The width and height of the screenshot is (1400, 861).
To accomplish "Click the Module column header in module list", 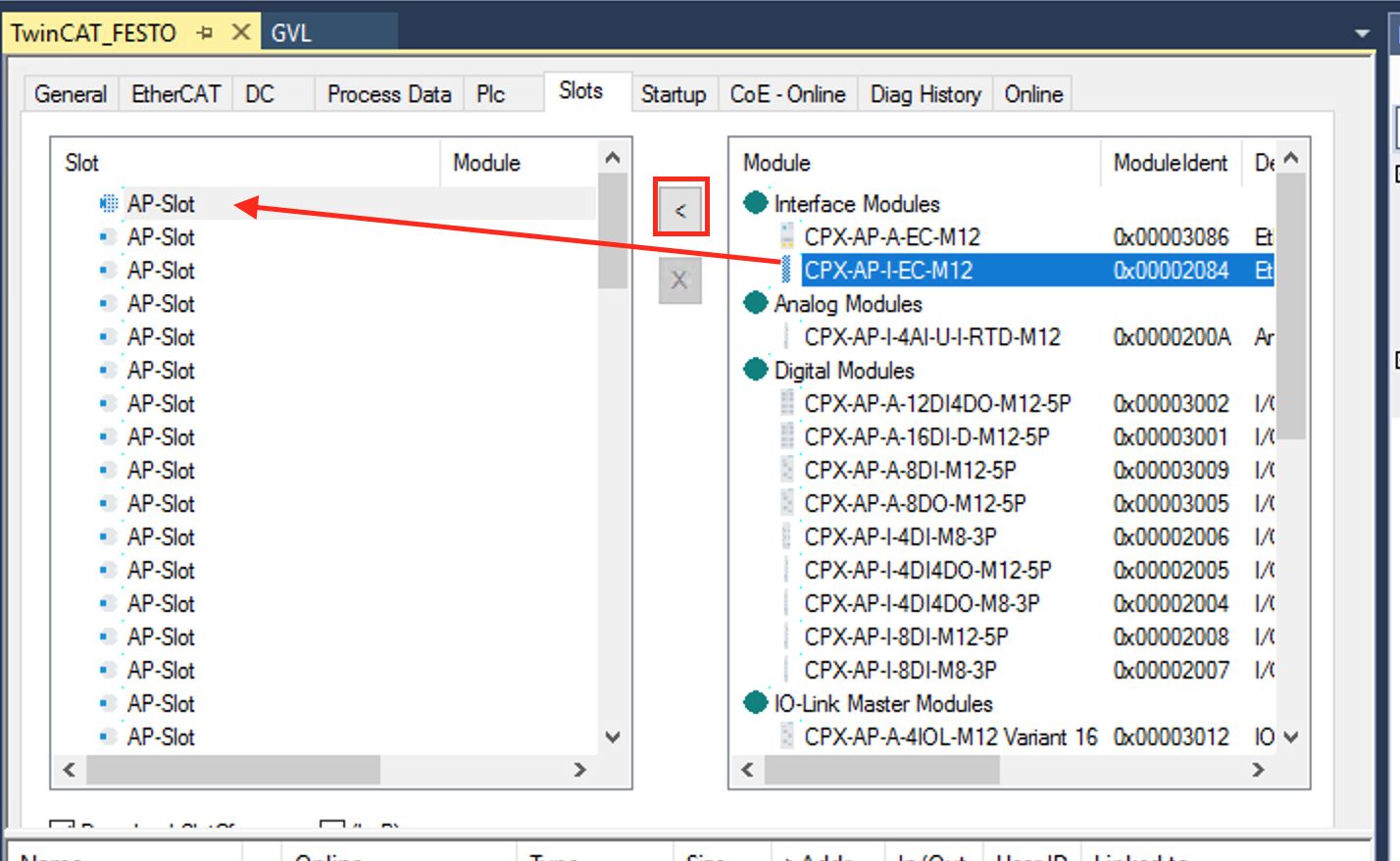I will [x=916, y=163].
